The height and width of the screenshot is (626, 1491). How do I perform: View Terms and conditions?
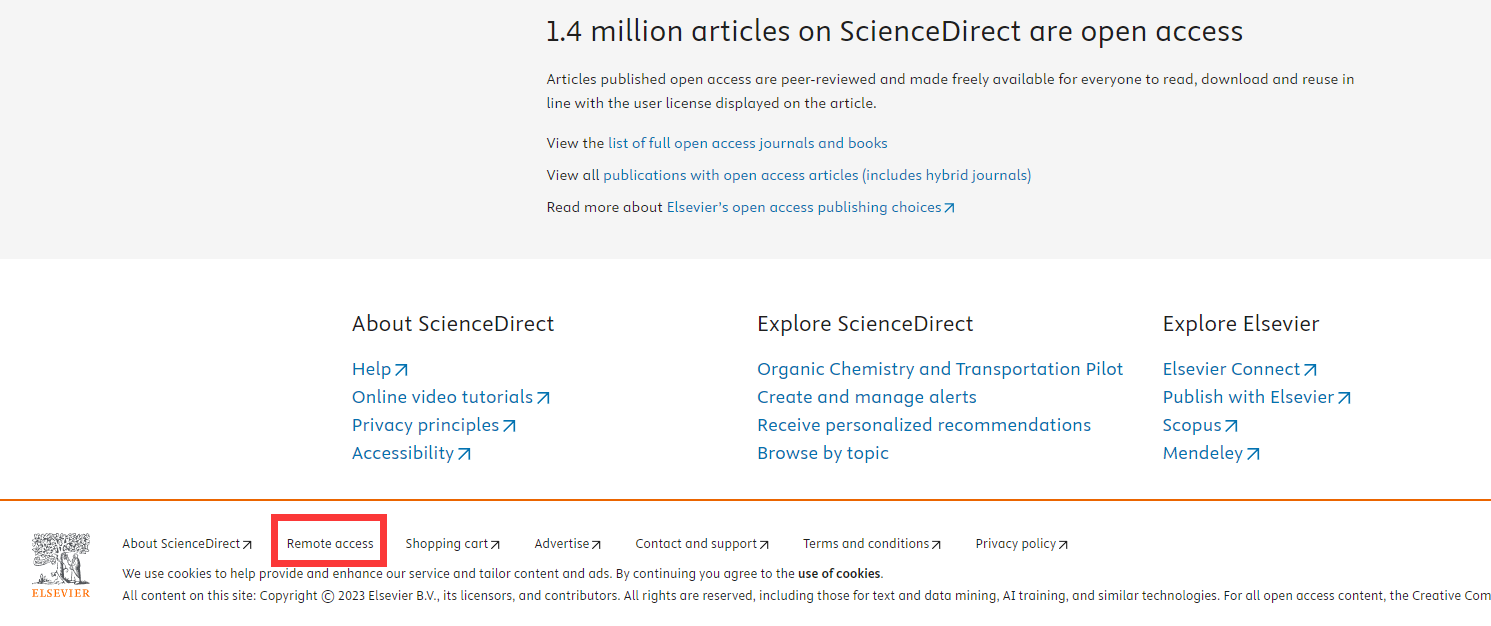click(x=871, y=544)
